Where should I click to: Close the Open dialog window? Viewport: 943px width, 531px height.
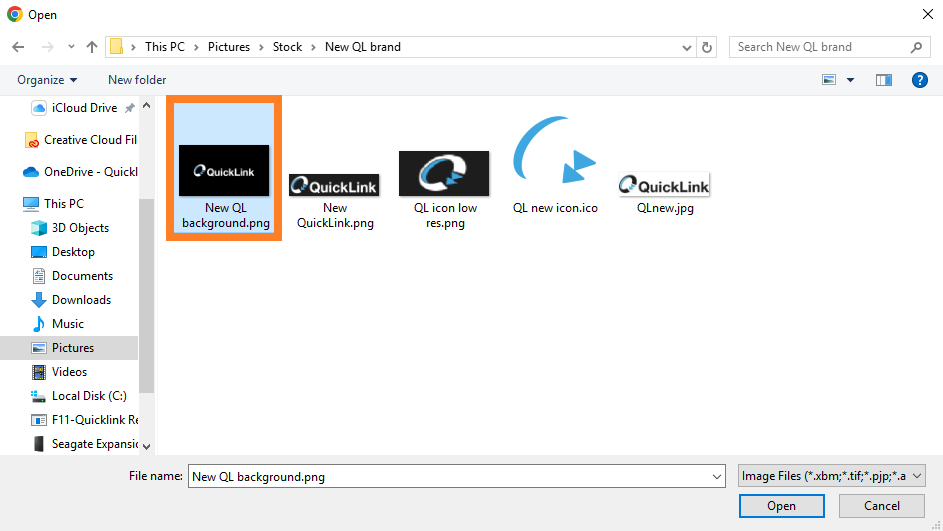point(928,14)
